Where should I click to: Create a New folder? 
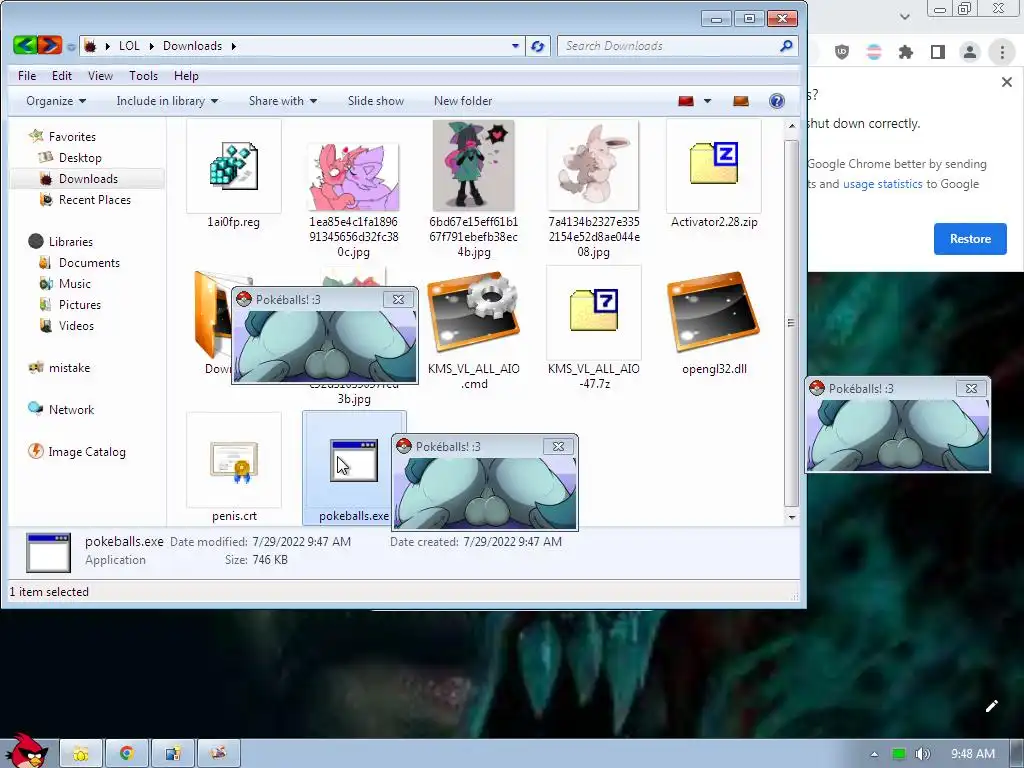pyautogui.click(x=463, y=101)
